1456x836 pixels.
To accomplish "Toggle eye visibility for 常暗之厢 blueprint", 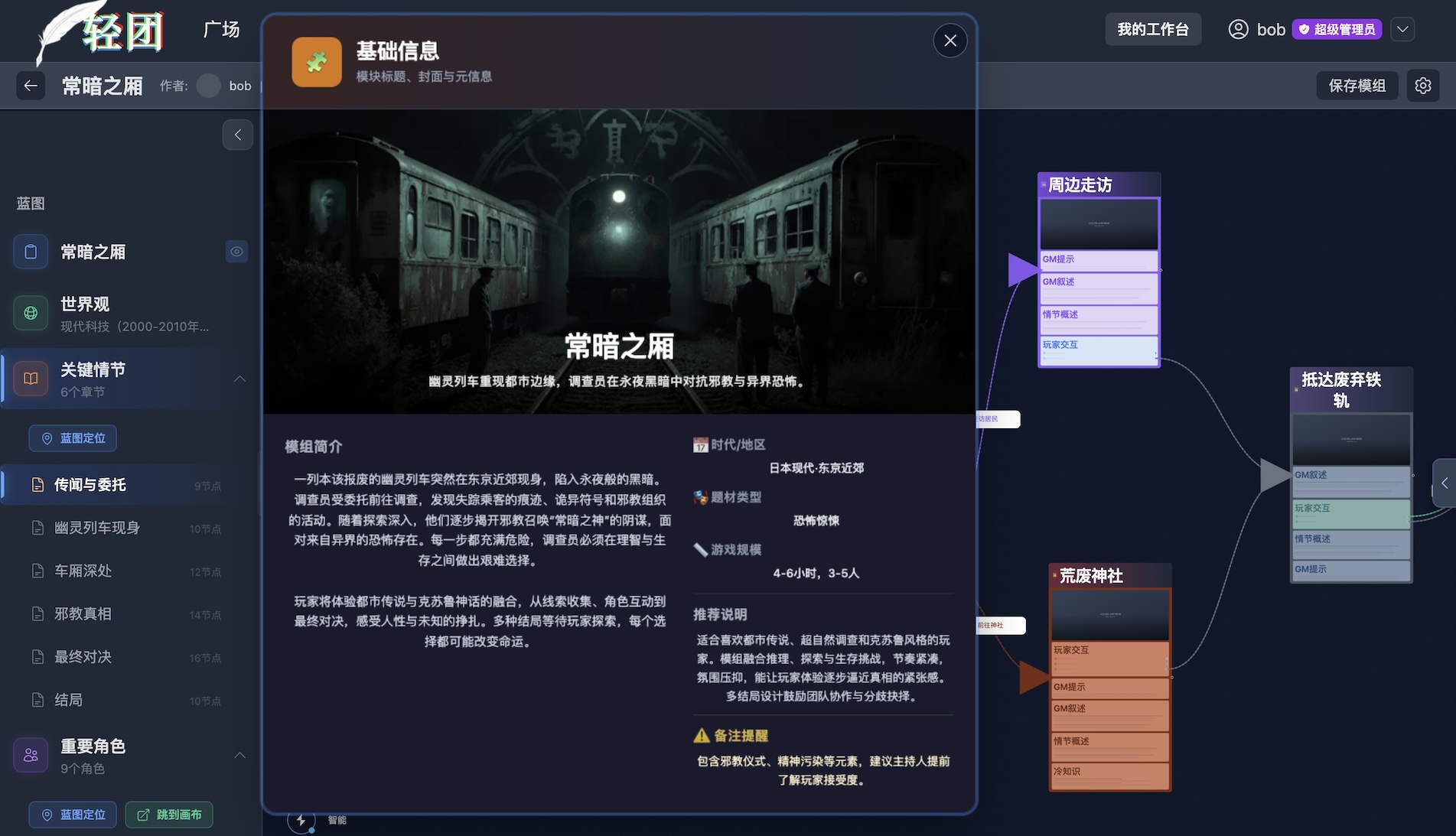I will click(236, 252).
